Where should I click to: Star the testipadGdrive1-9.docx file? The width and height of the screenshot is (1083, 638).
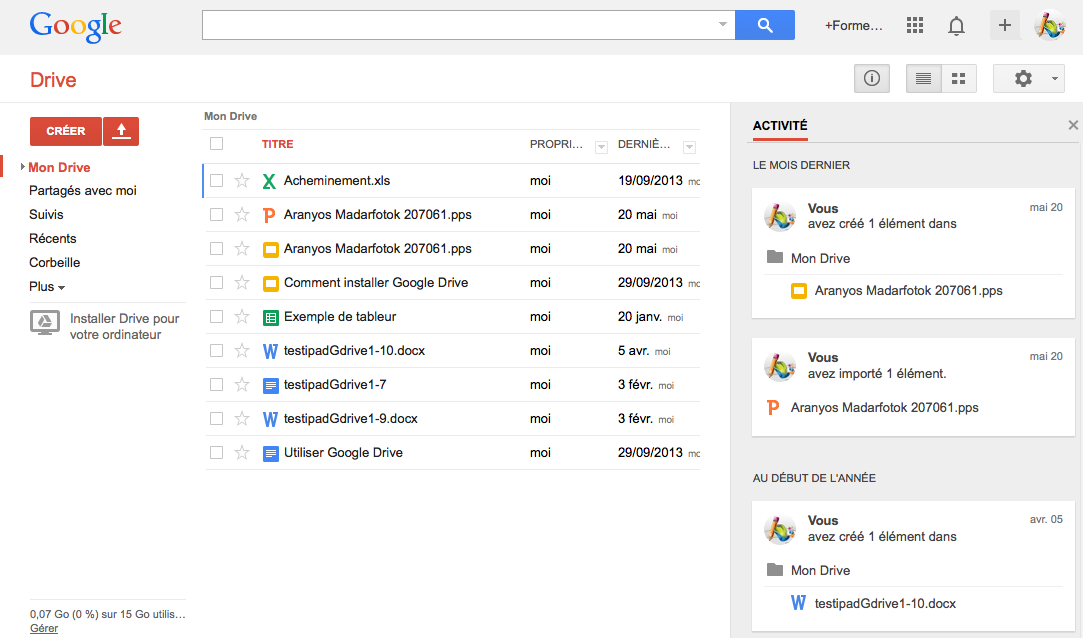[242, 418]
